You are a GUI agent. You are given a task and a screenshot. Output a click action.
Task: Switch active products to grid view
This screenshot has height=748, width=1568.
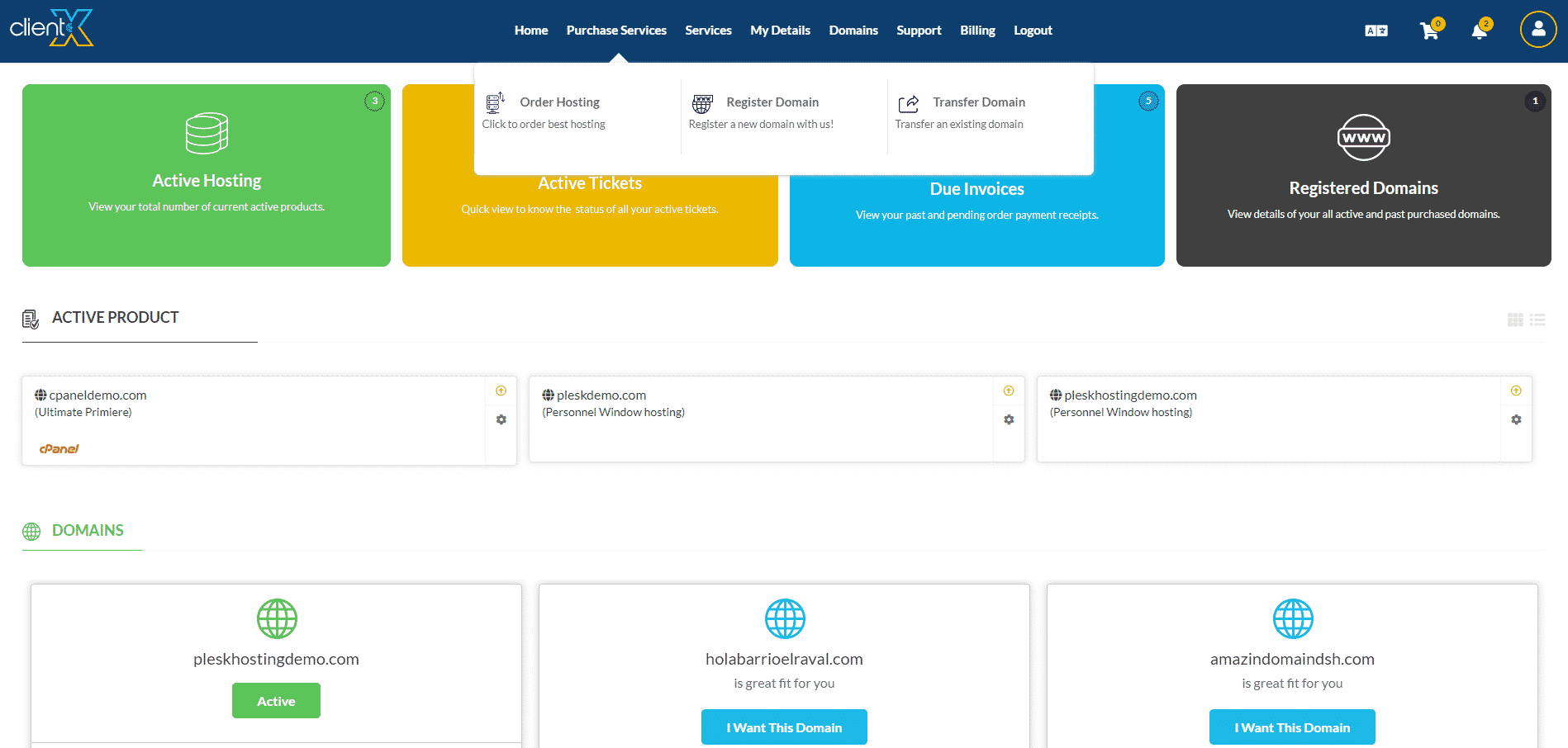coord(1515,320)
